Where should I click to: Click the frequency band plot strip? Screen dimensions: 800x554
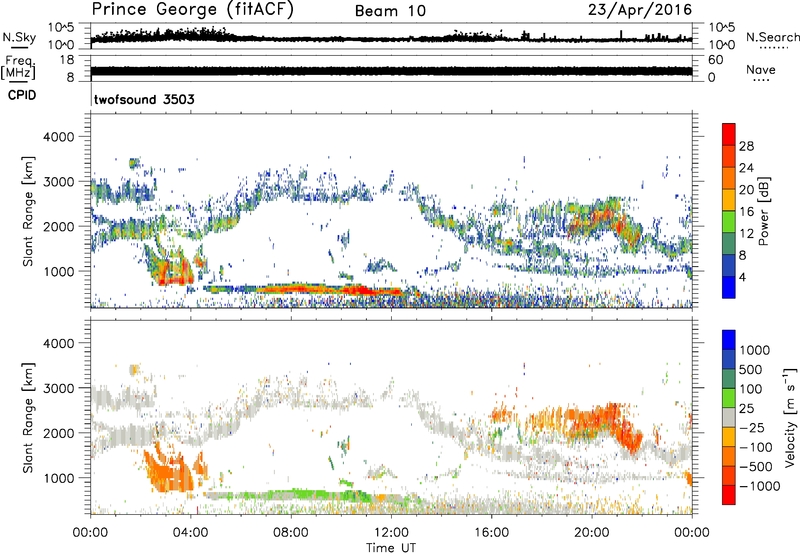pyautogui.click(x=391, y=71)
